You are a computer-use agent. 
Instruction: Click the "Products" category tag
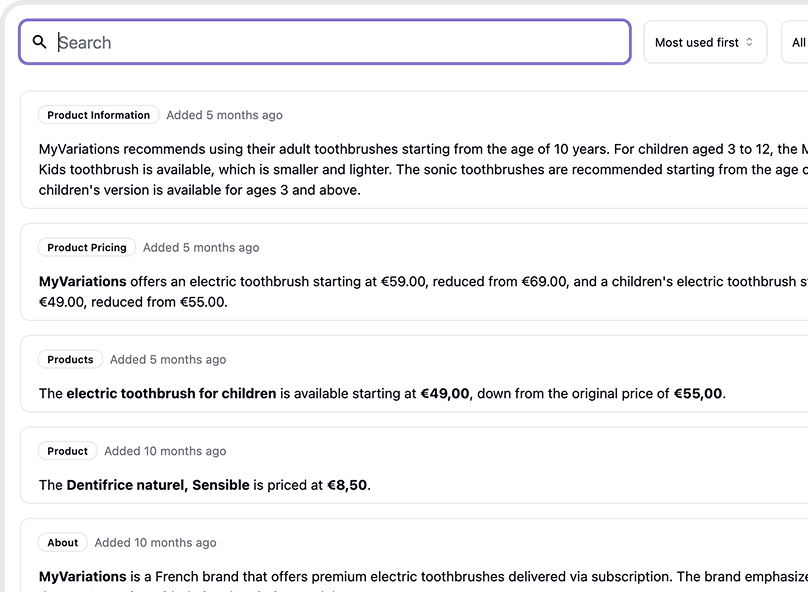(70, 359)
